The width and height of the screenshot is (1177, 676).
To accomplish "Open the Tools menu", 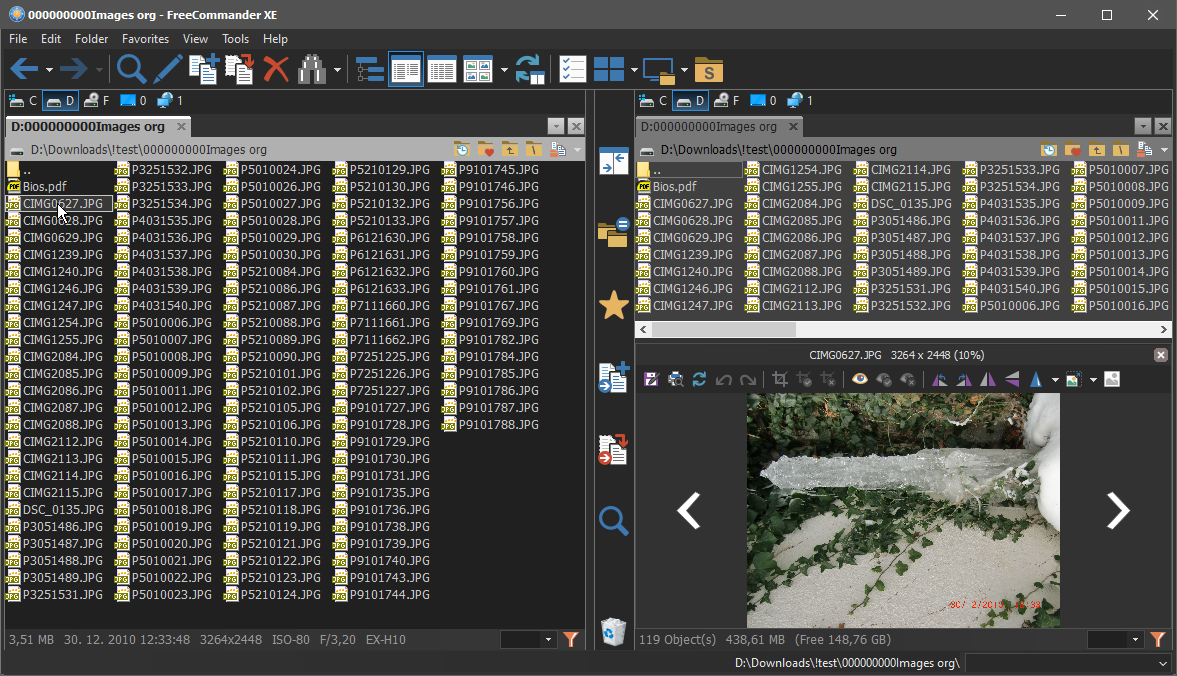I will (235, 39).
